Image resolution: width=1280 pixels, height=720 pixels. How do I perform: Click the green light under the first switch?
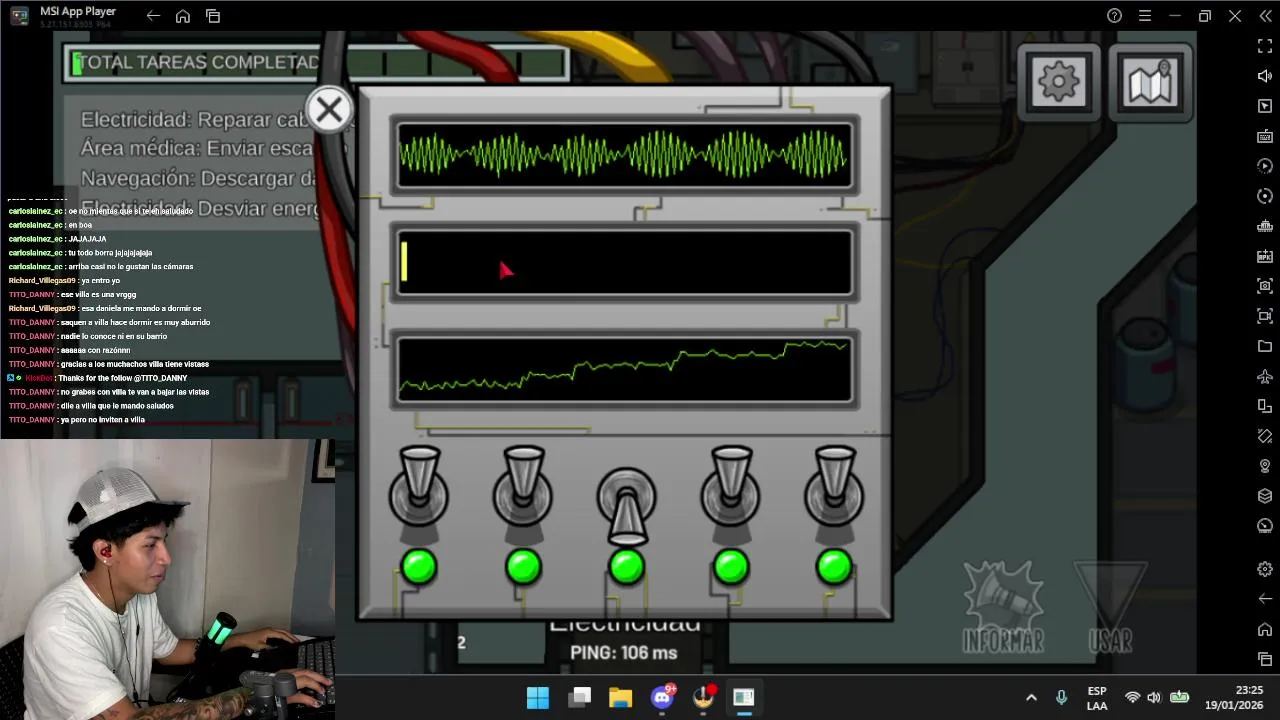coord(419,567)
